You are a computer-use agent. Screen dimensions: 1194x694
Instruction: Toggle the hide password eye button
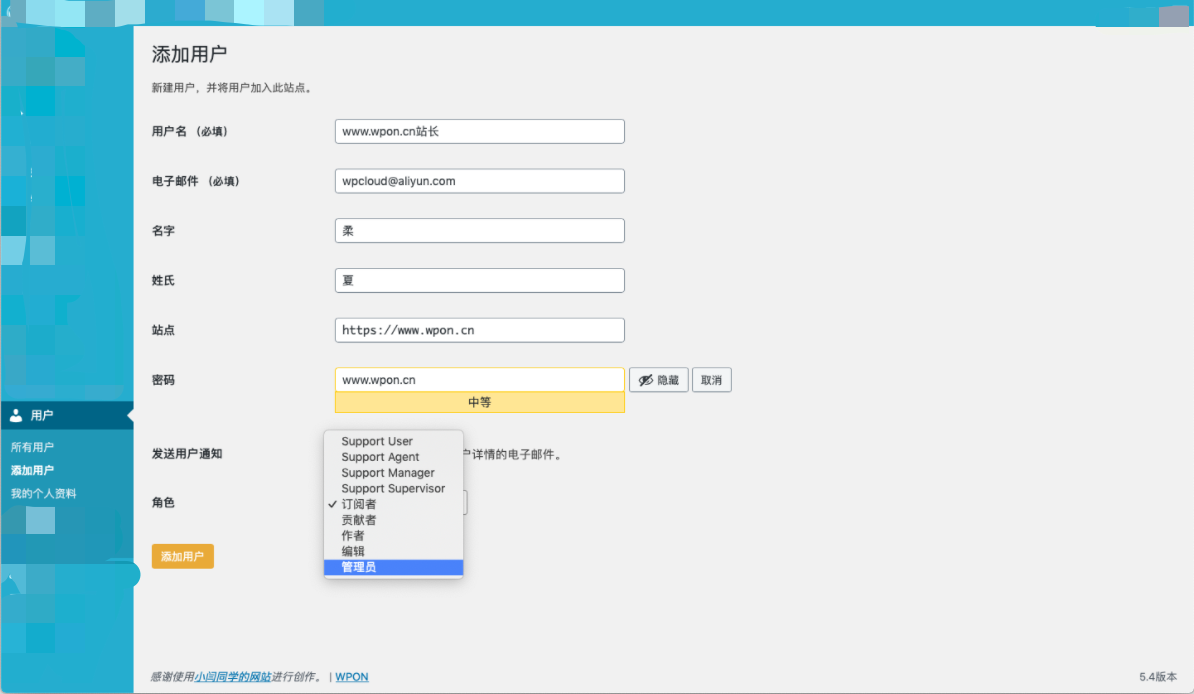(659, 380)
